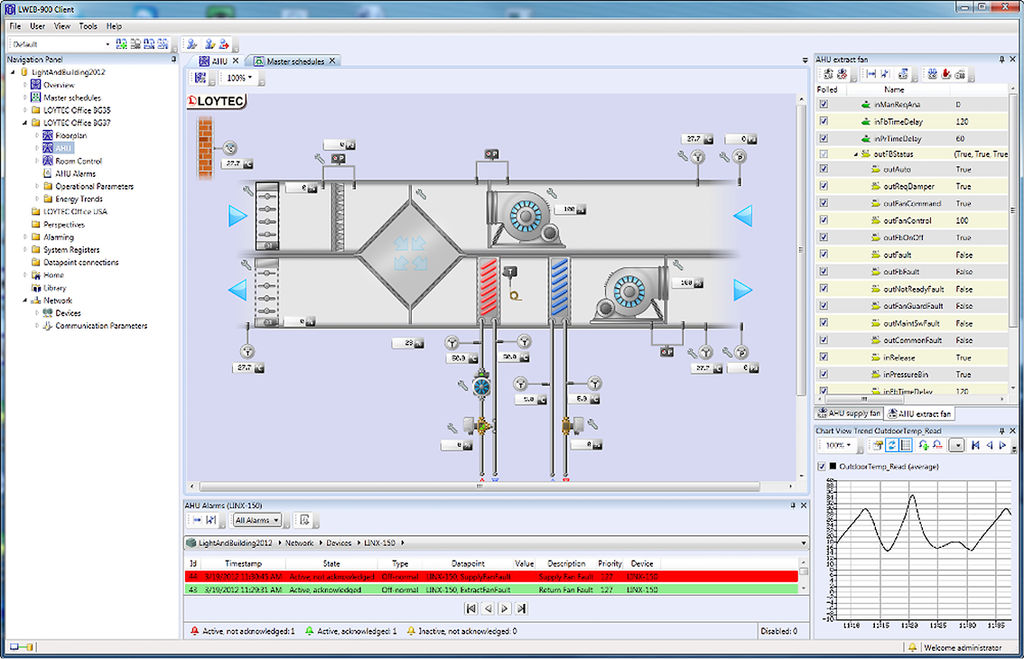Click the heat exchanger diamond graphic
This screenshot has height=659, width=1024.
[x=410, y=253]
